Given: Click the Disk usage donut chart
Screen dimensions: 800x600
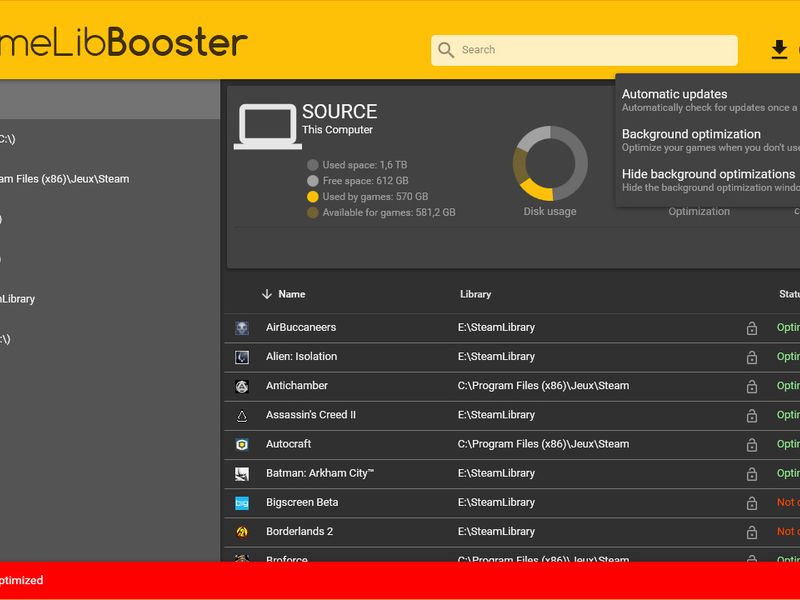Looking at the screenshot, I should click(550, 163).
